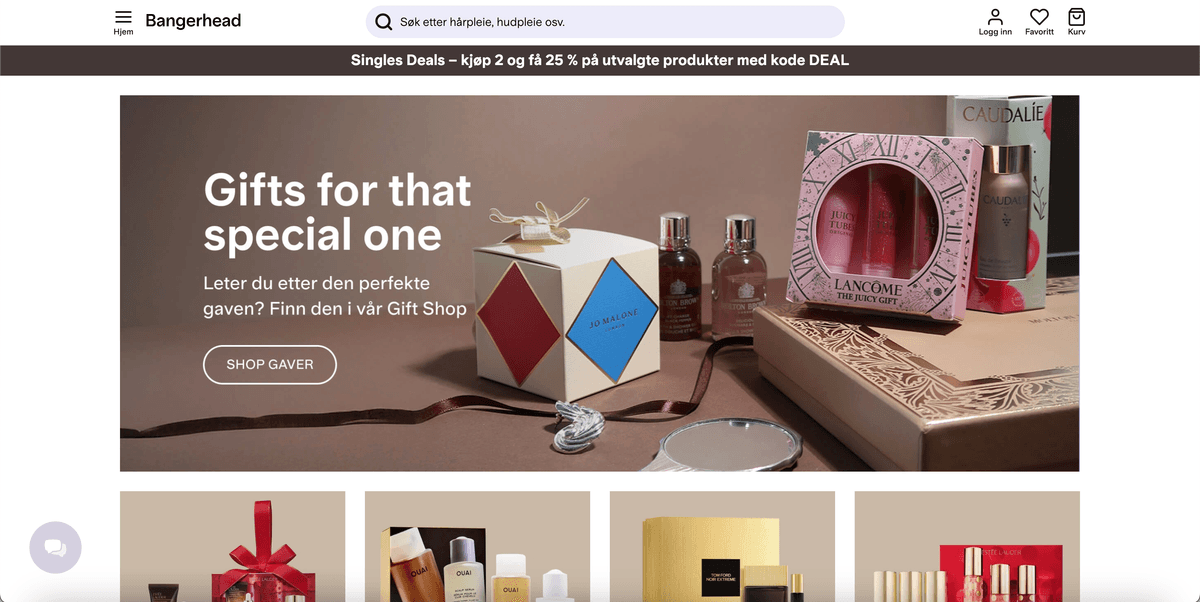1200x602 pixels.
Task: Open the live chat bubble
Action: coord(55,547)
